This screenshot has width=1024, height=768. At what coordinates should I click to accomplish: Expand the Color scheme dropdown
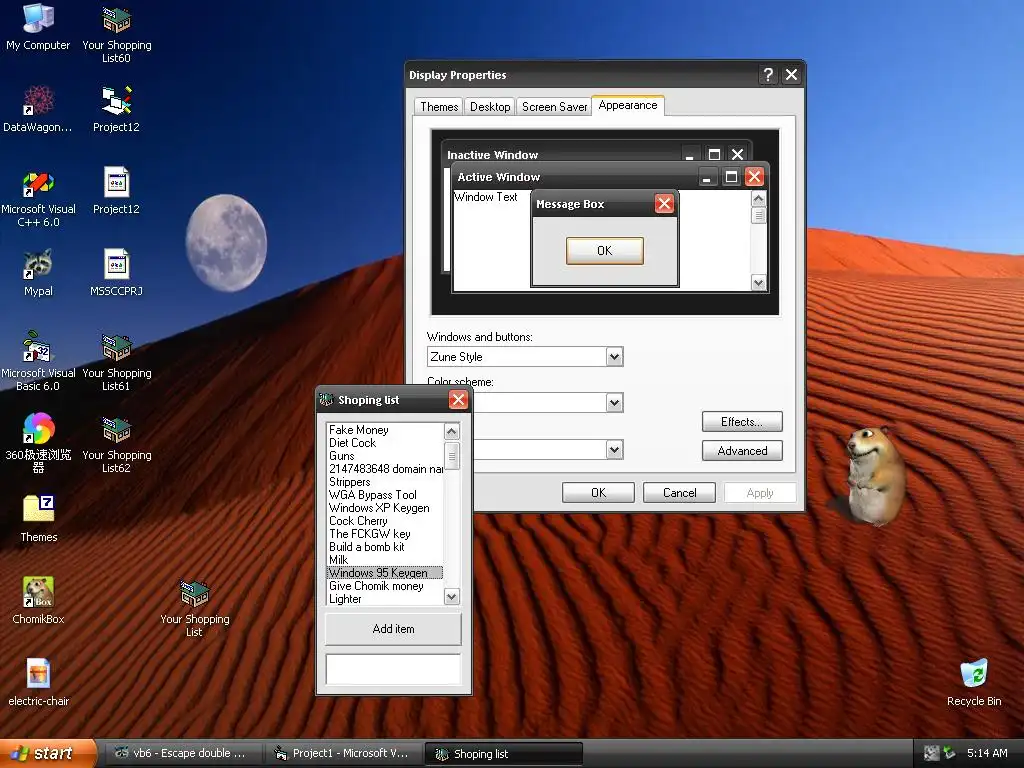[x=614, y=402]
